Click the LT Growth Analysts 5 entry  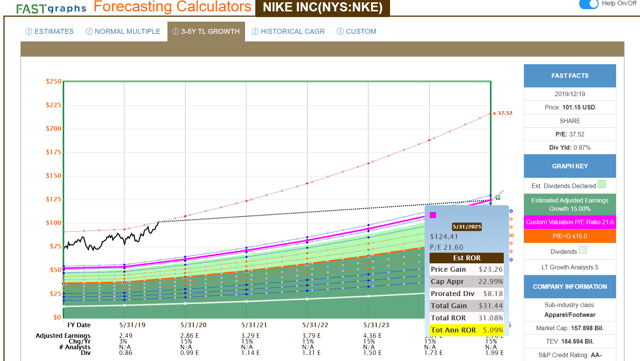(x=570, y=267)
